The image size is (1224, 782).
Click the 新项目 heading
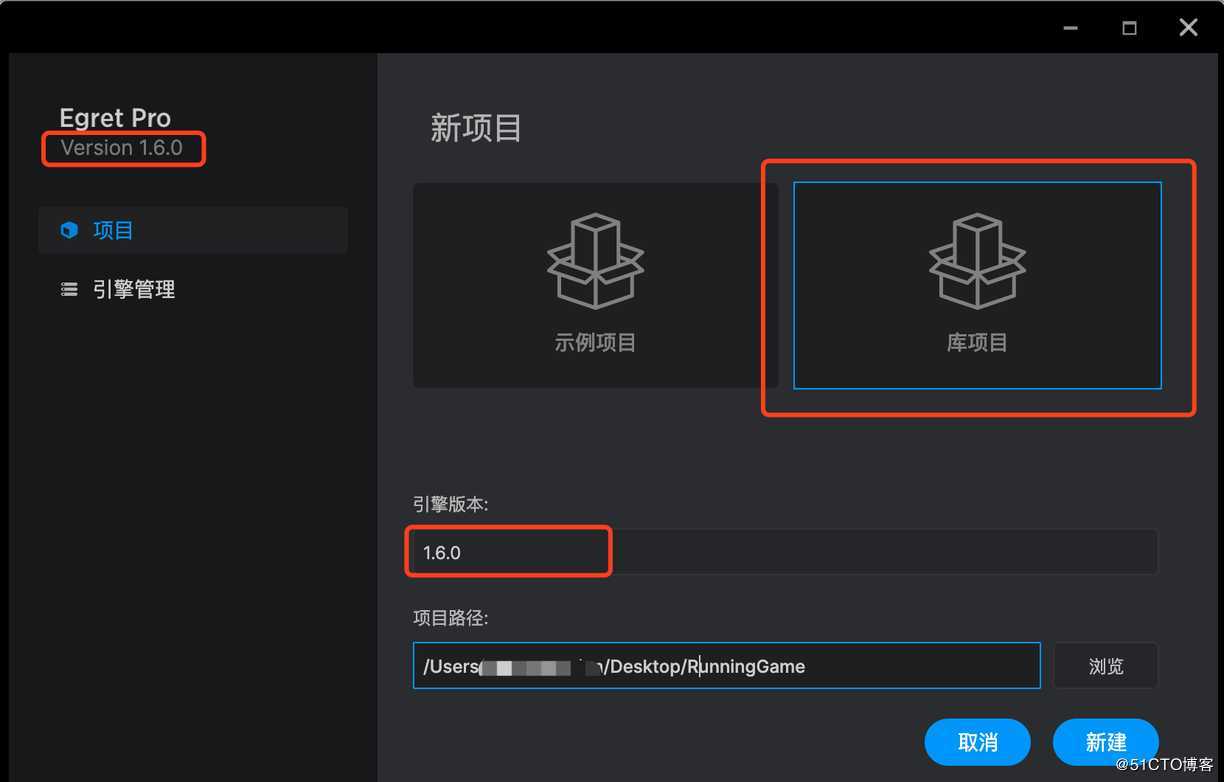pyautogui.click(x=476, y=128)
